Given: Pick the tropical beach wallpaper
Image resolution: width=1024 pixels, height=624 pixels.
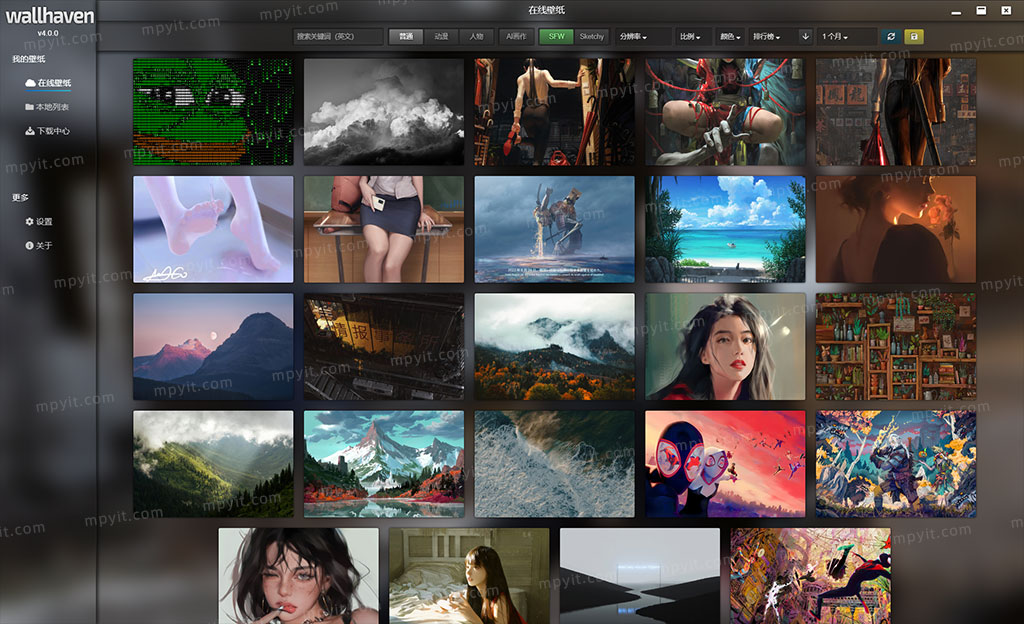Looking at the screenshot, I should point(725,229).
